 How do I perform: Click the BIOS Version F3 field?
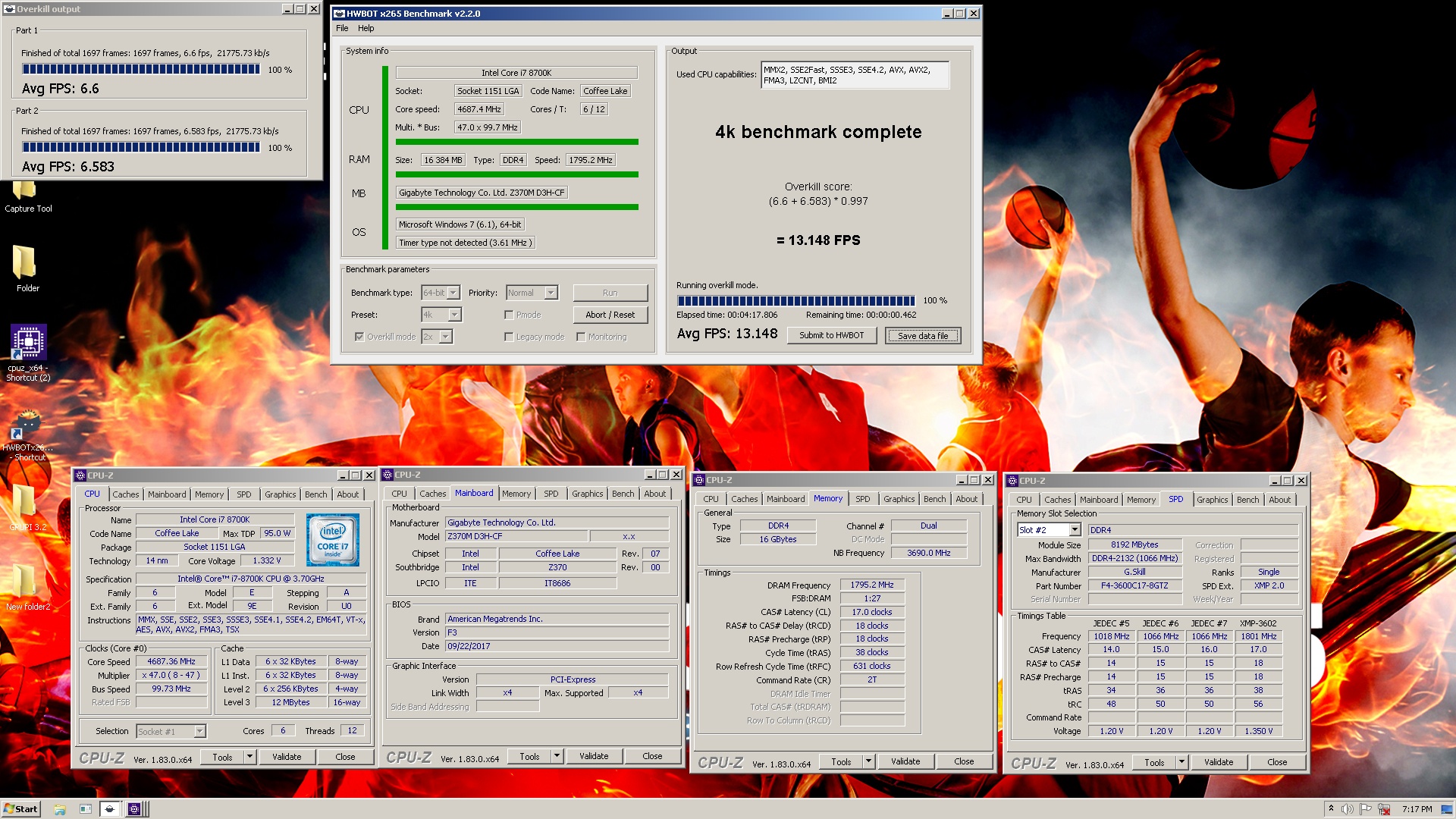pyautogui.click(x=557, y=632)
